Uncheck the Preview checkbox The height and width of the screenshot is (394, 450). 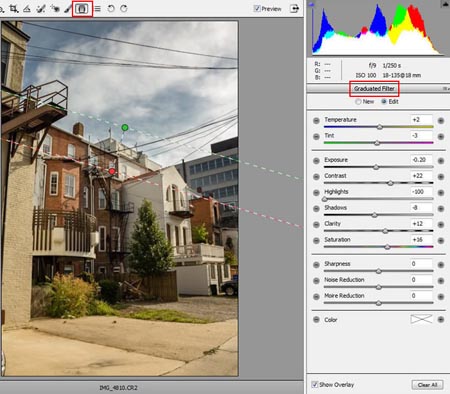(257, 9)
